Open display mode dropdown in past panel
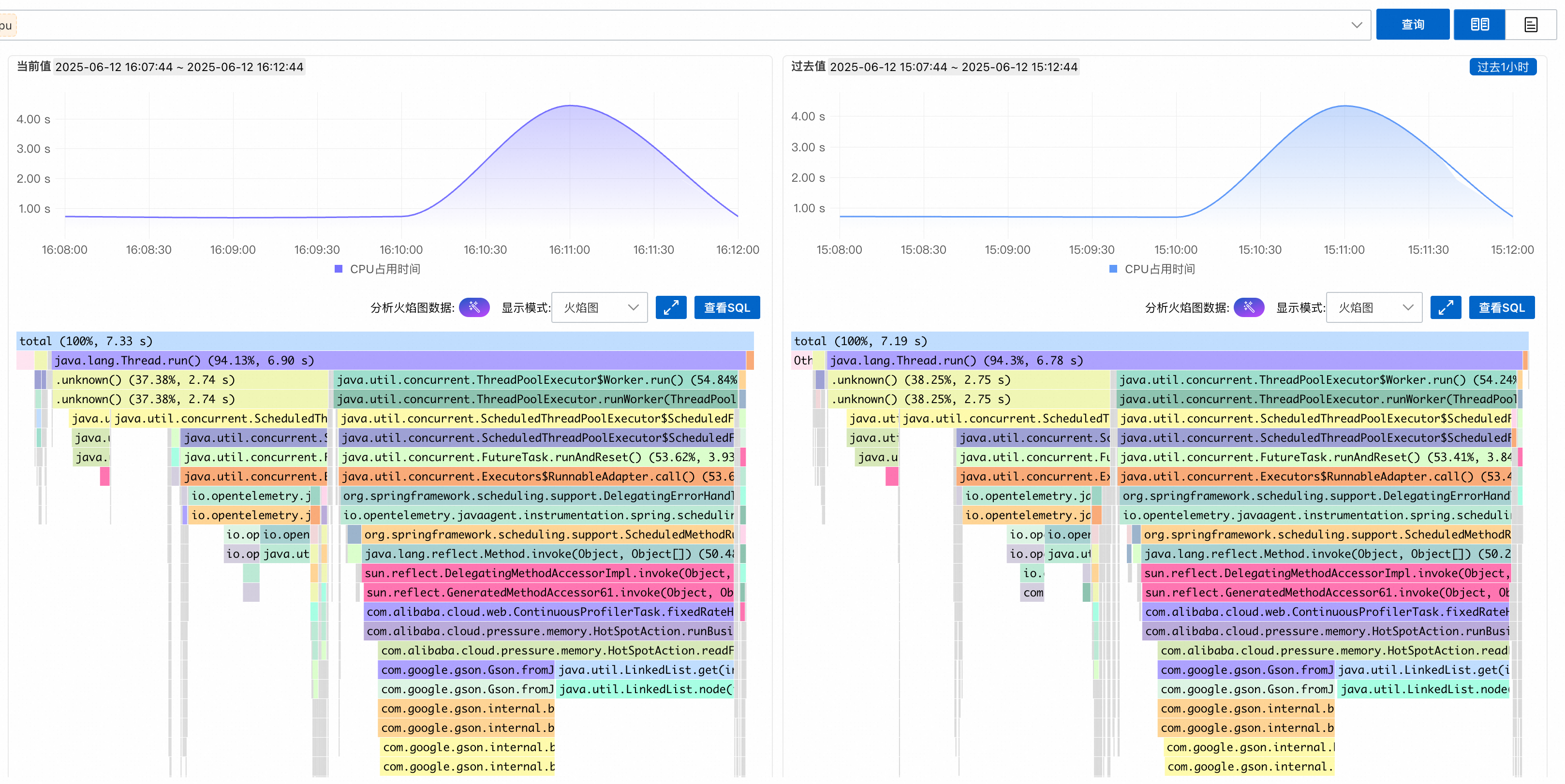The width and height of the screenshot is (1565, 784). pos(1373,307)
